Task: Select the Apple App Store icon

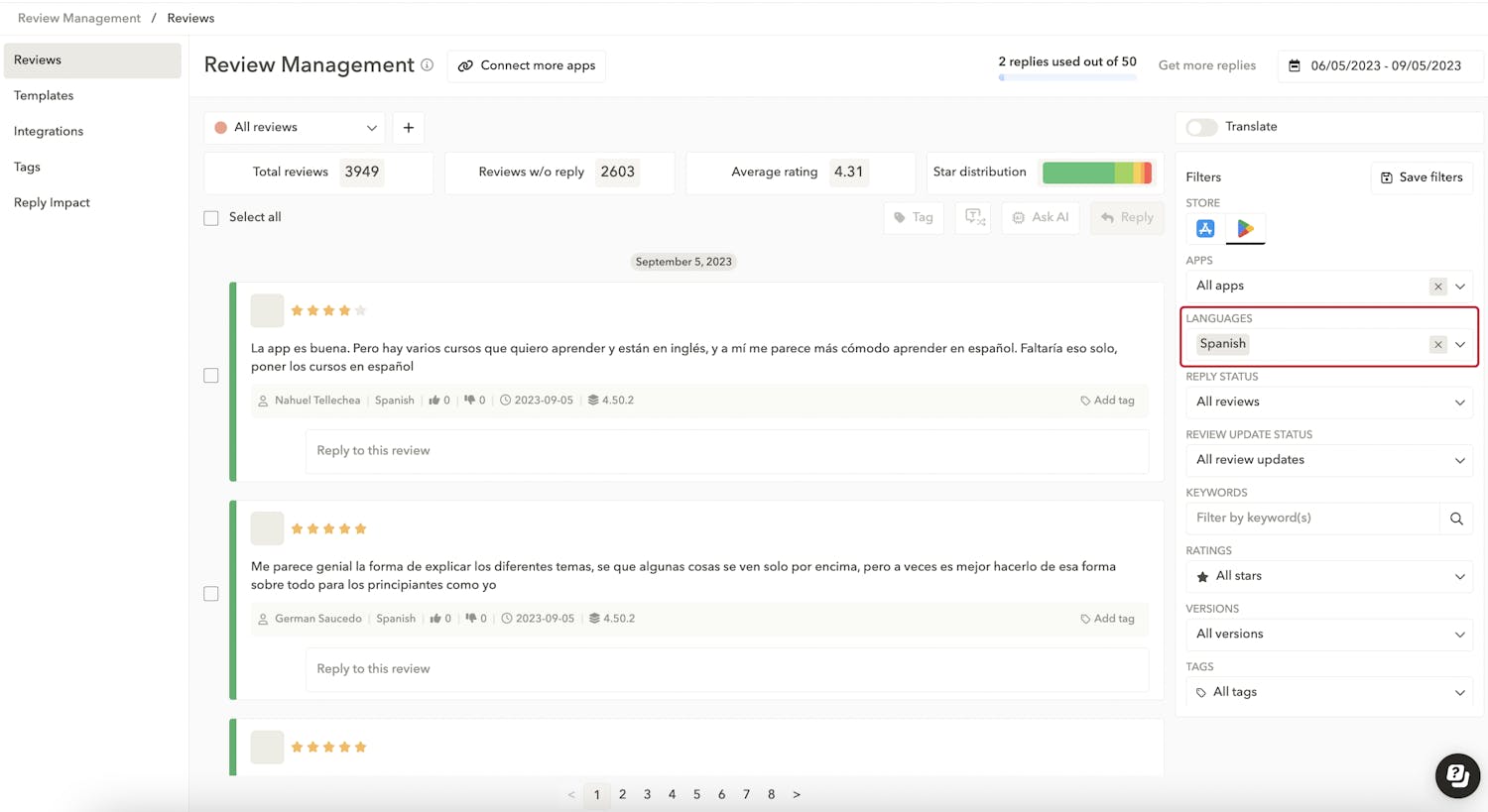Action: click(1205, 228)
